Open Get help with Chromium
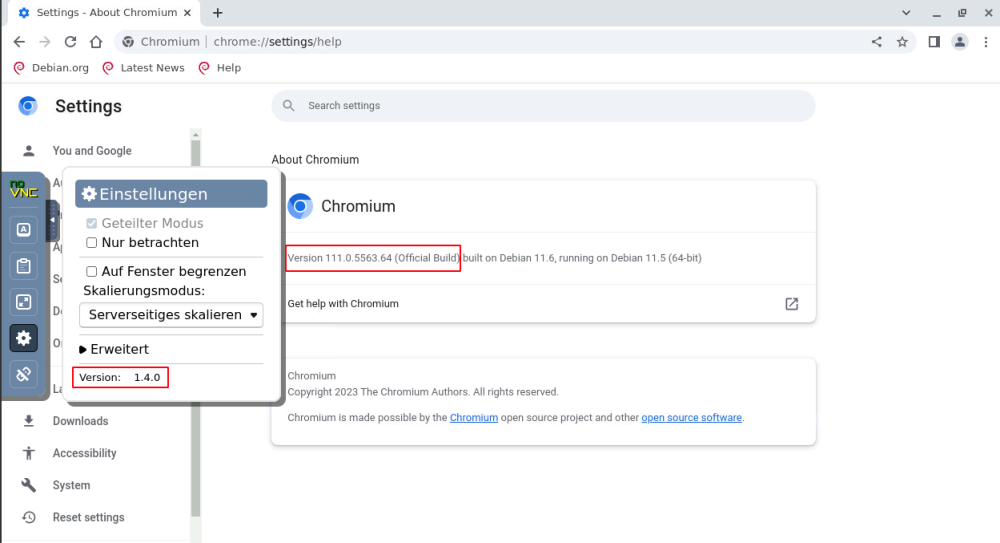Image resolution: width=1000 pixels, height=543 pixels. [x=543, y=304]
